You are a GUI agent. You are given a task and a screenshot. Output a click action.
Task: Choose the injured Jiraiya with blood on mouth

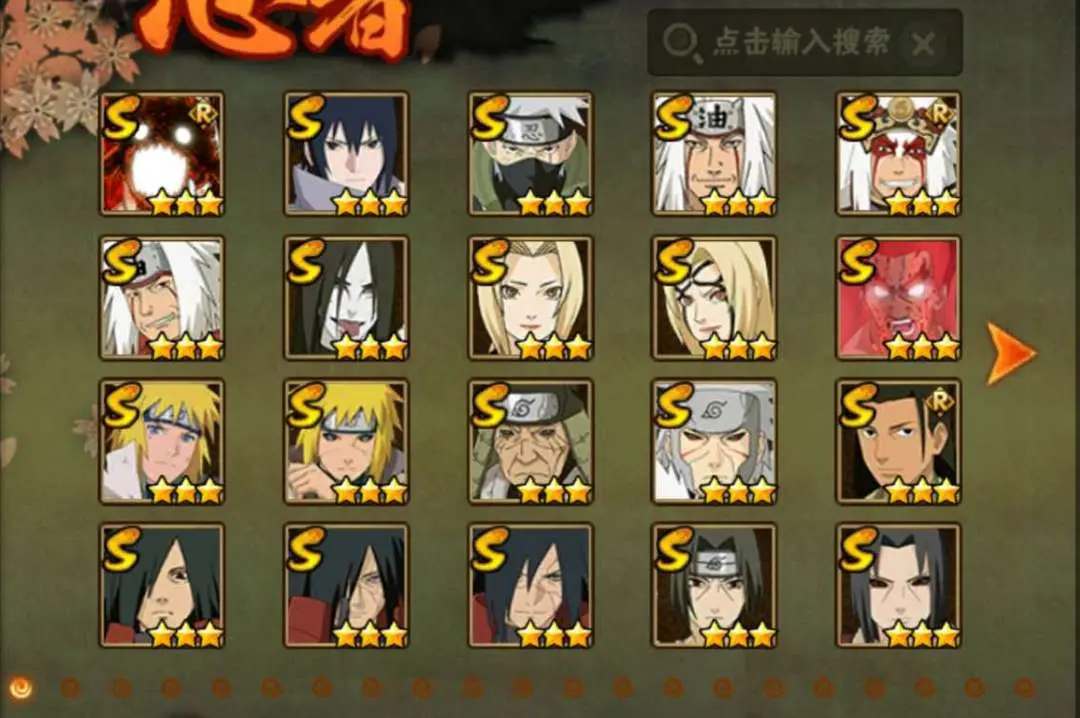[x=162, y=298]
